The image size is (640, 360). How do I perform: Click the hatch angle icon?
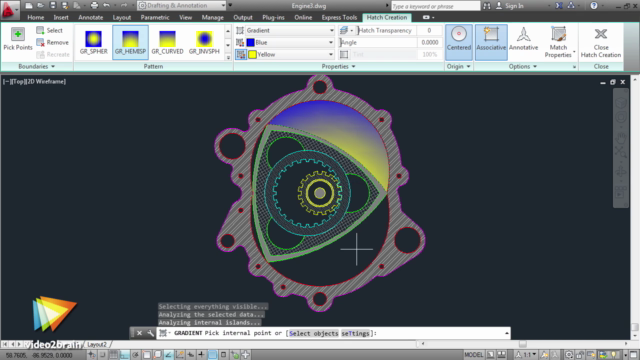(x=341, y=42)
